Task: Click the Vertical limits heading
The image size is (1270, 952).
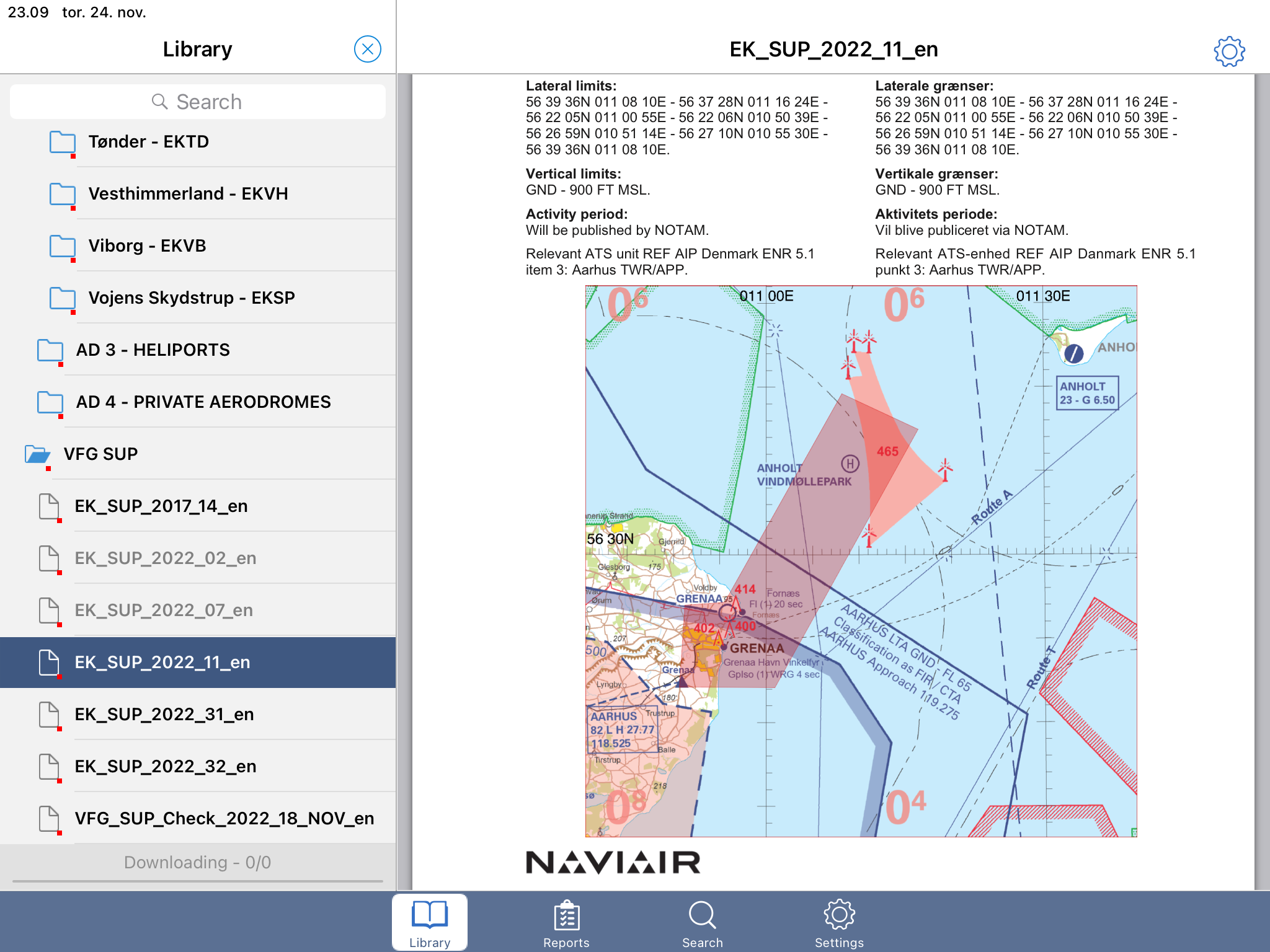Action: coord(574,174)
